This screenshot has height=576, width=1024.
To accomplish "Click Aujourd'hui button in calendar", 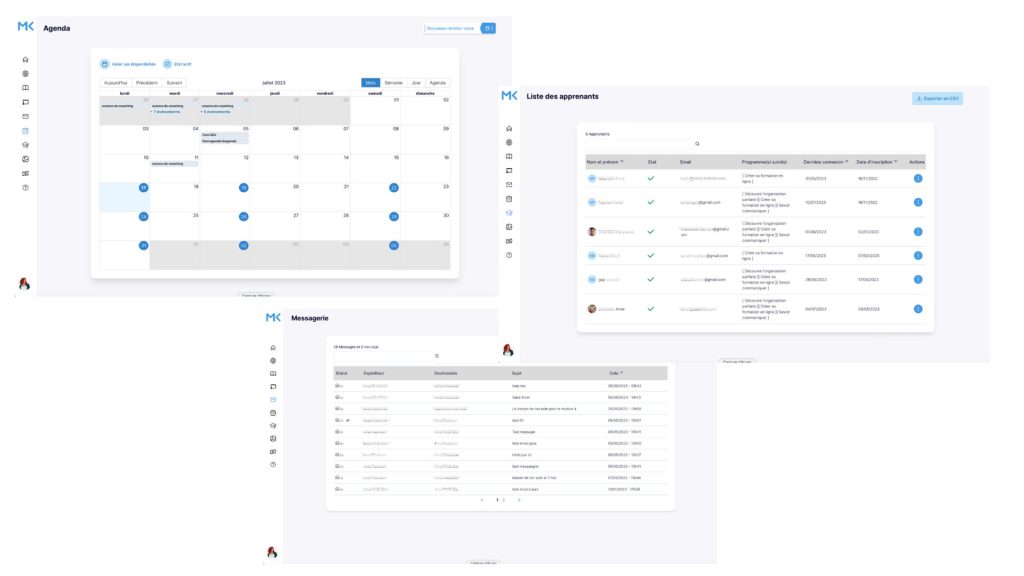I will [116, 83].
